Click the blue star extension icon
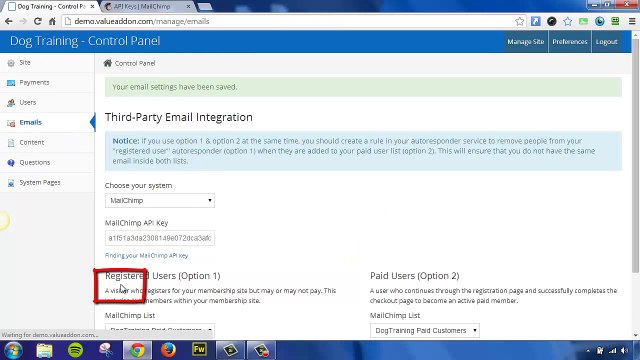 pos(567,21)
